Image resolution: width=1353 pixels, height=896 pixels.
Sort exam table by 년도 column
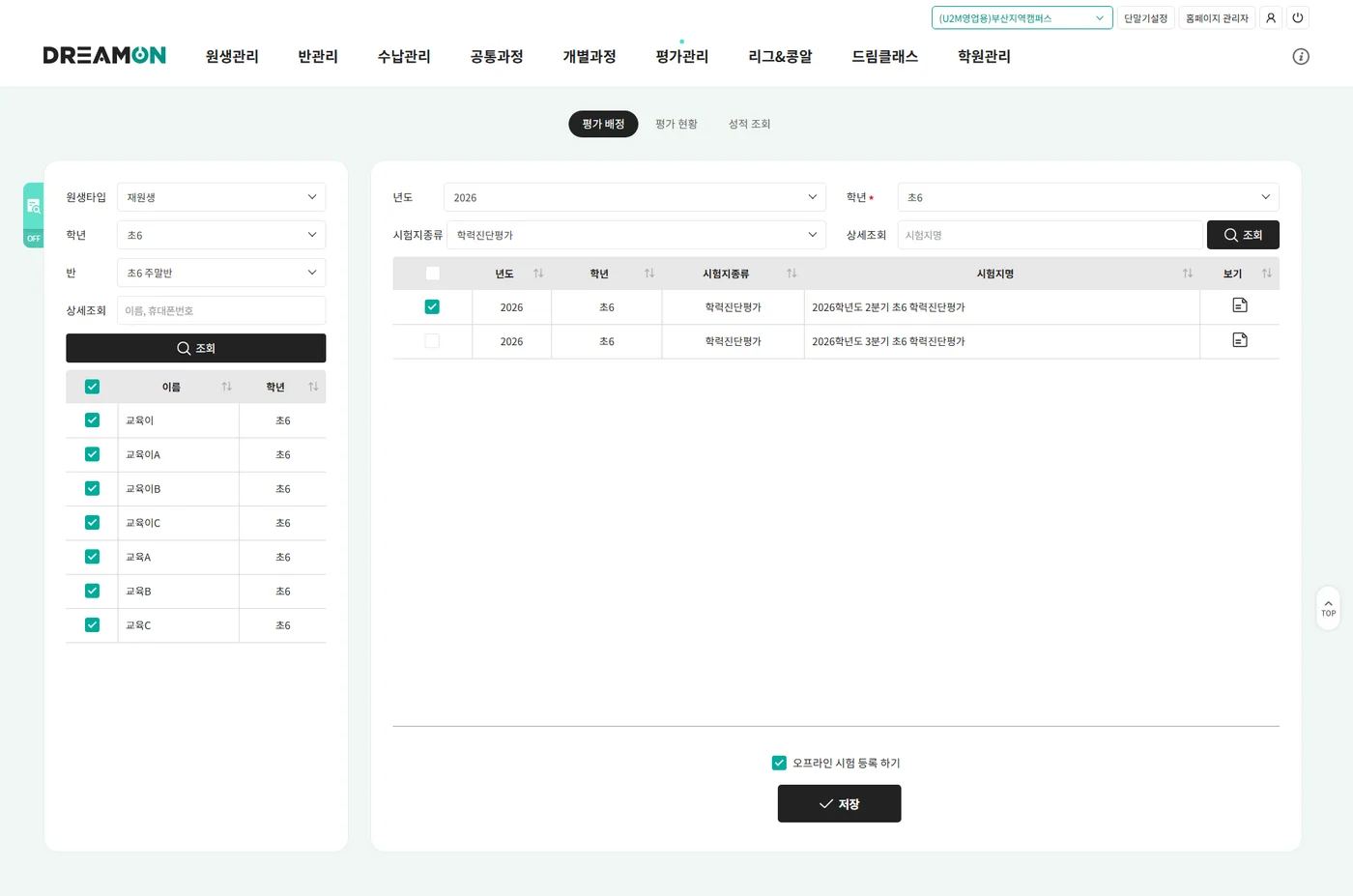pyautogui.click(x=538, y=274)
